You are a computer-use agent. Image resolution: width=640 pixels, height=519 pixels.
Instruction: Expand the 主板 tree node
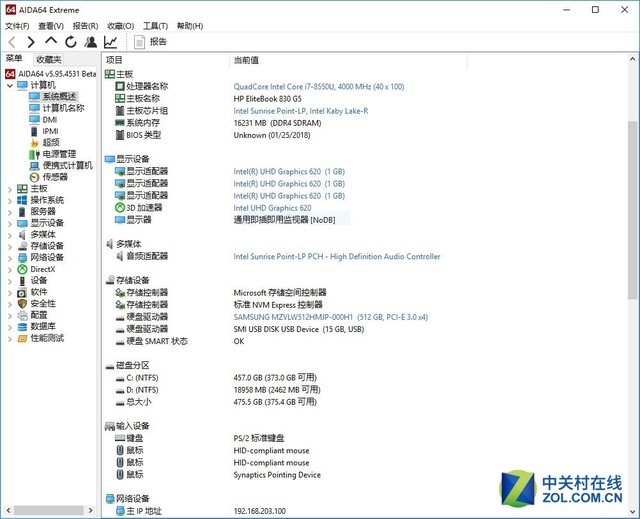[x=10, y=189]
